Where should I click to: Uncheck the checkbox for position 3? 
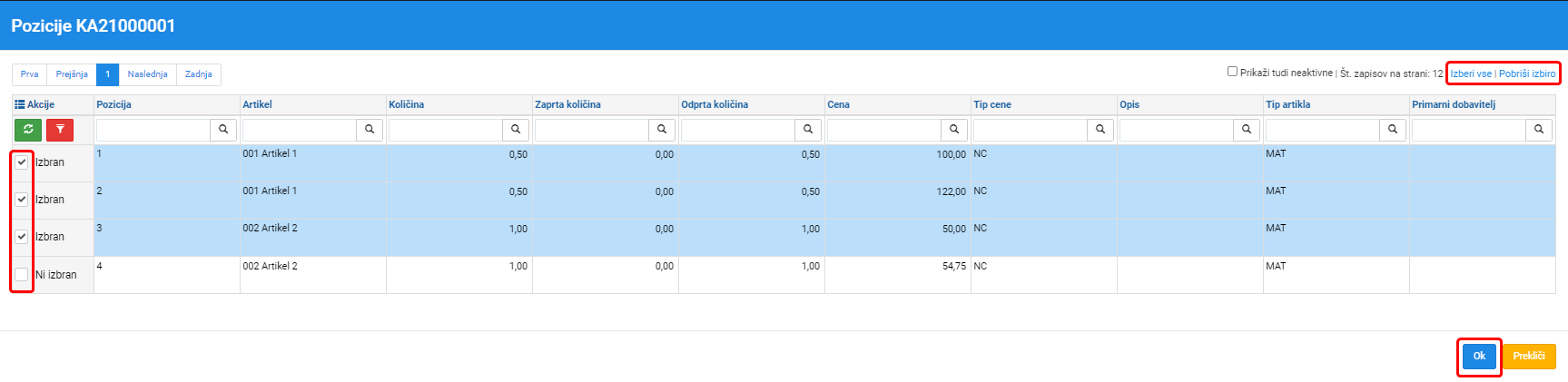[x=22, y=237]
